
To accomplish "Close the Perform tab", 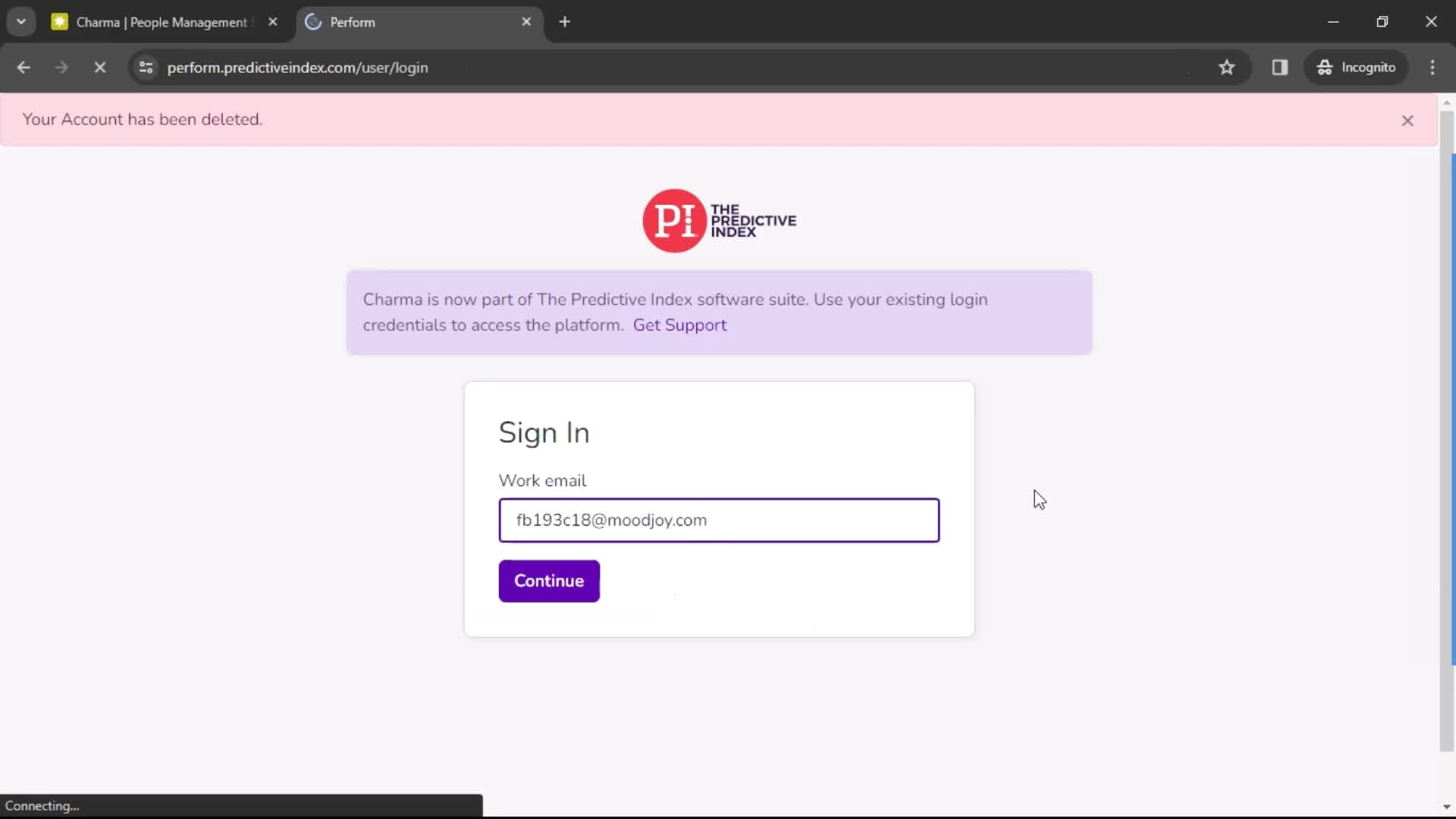I will [x=526, y=22].
